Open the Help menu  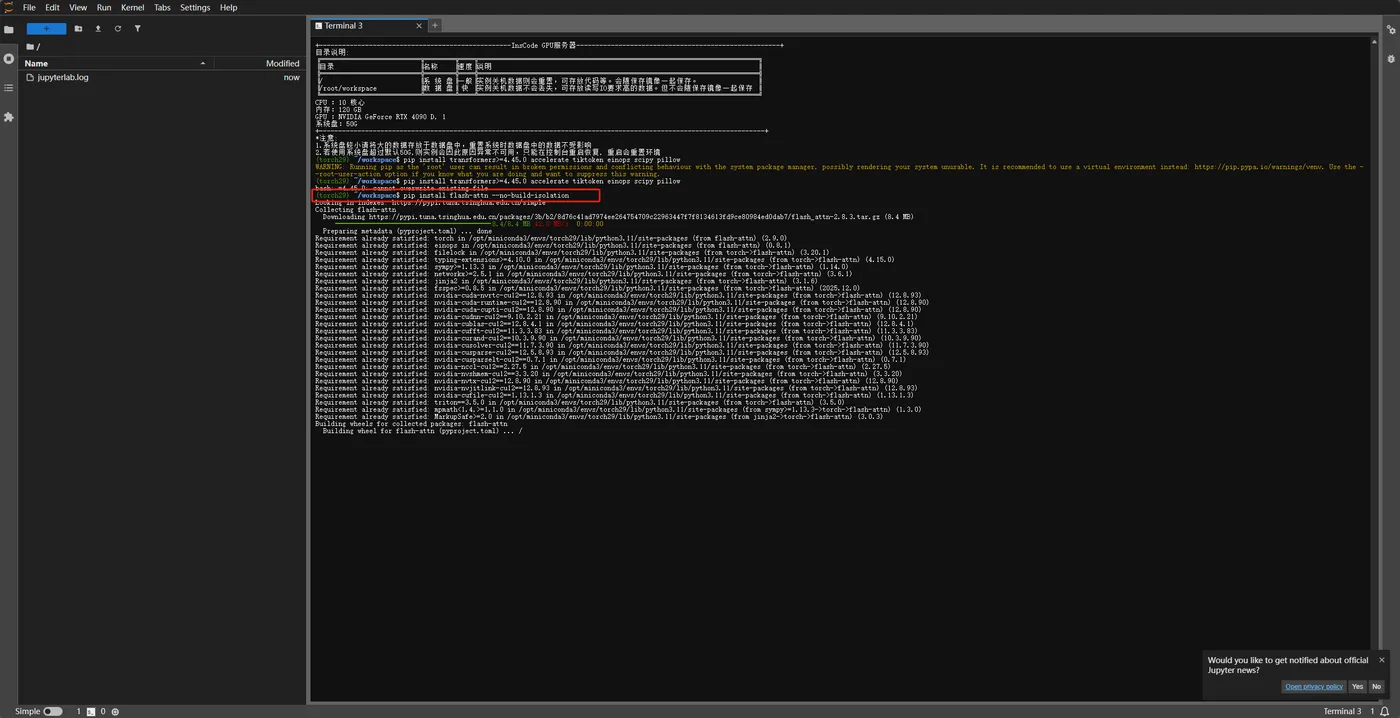[x=228, y=7]
